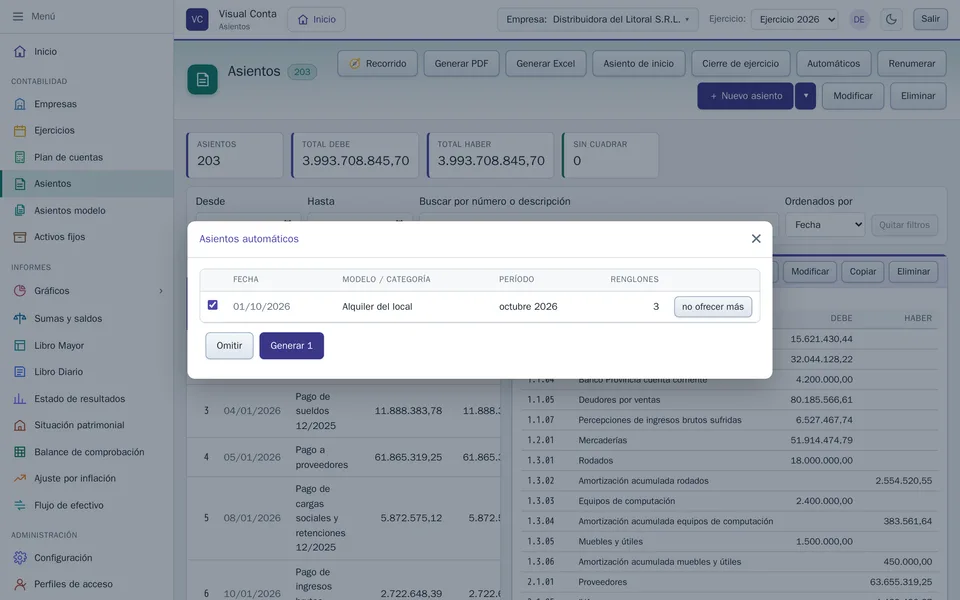Image resolution: width=960 pixels, height=600 pixels.
Task: Open the hamburger Menú icon
Action: click(18, 17)
